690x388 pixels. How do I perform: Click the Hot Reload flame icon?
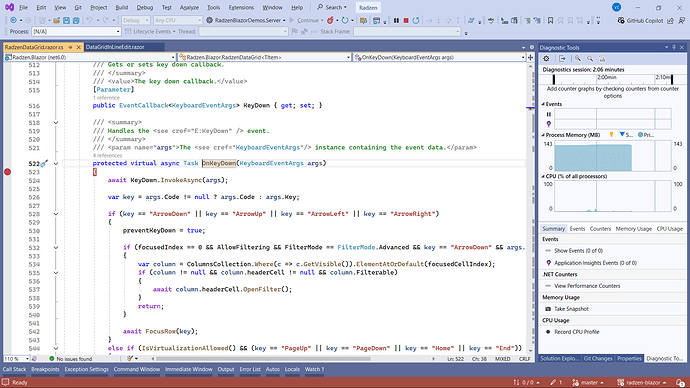[330, 20]
